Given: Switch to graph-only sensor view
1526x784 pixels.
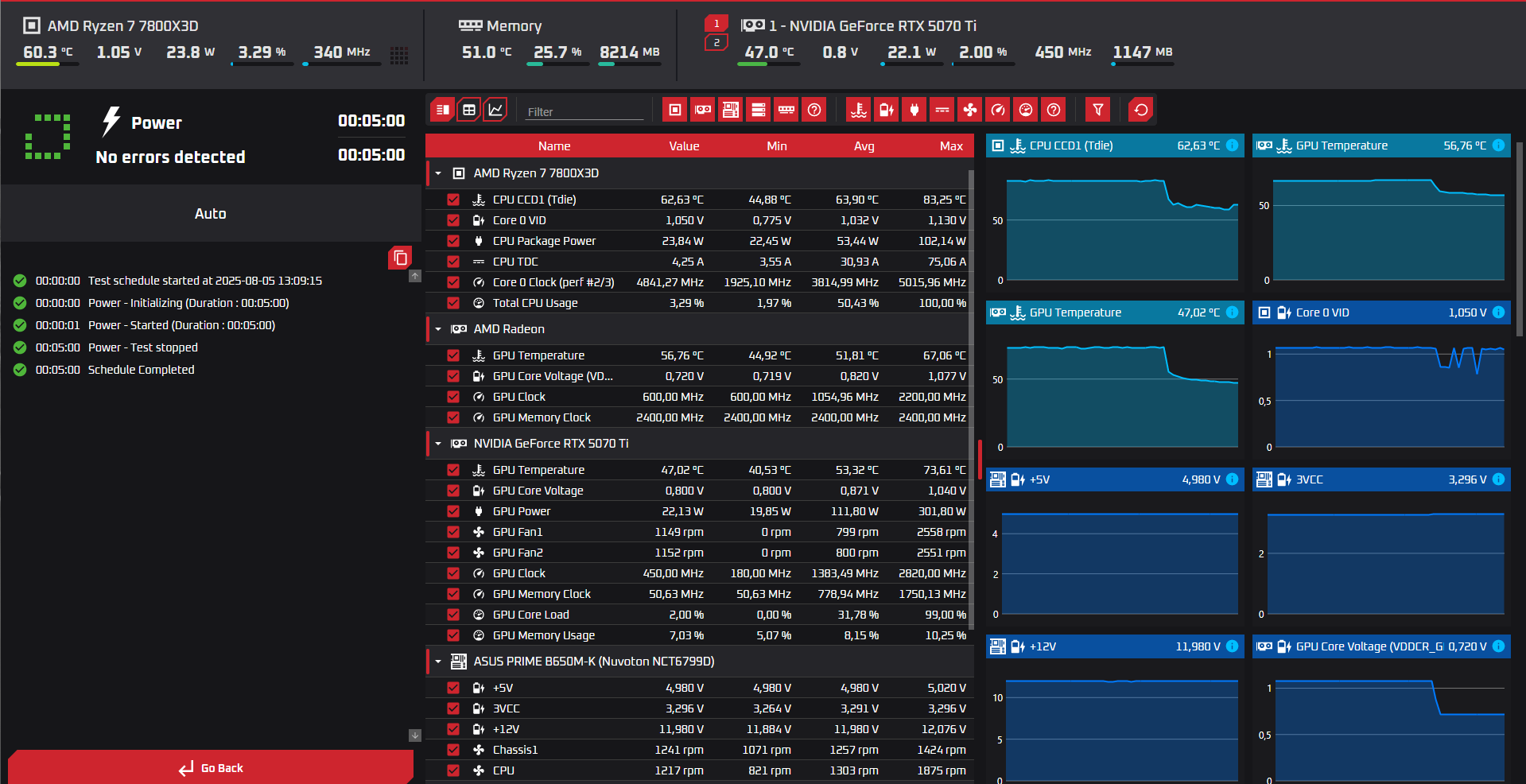Looking at the screenshot, I should (x=495, y=110).
